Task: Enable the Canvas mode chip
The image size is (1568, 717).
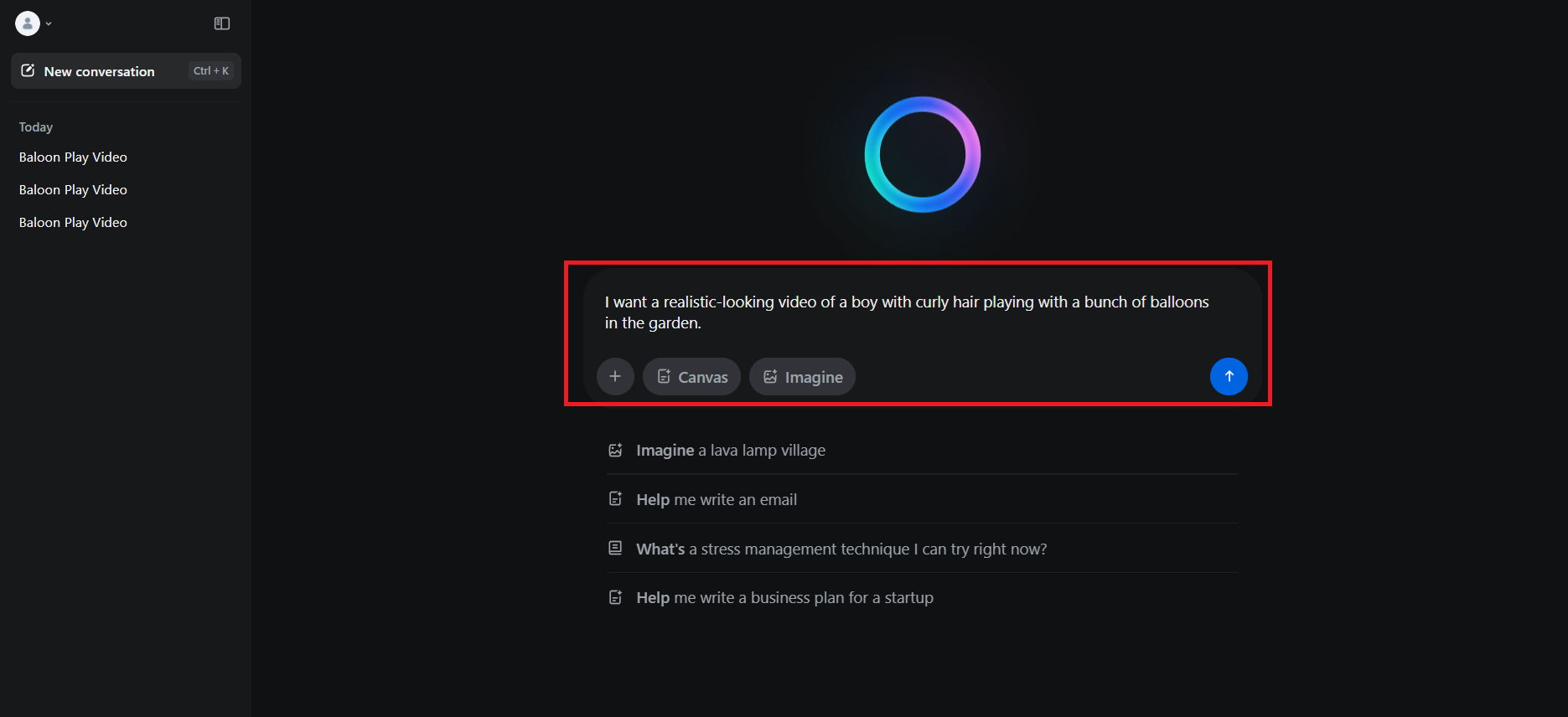Action: point(691,377)
